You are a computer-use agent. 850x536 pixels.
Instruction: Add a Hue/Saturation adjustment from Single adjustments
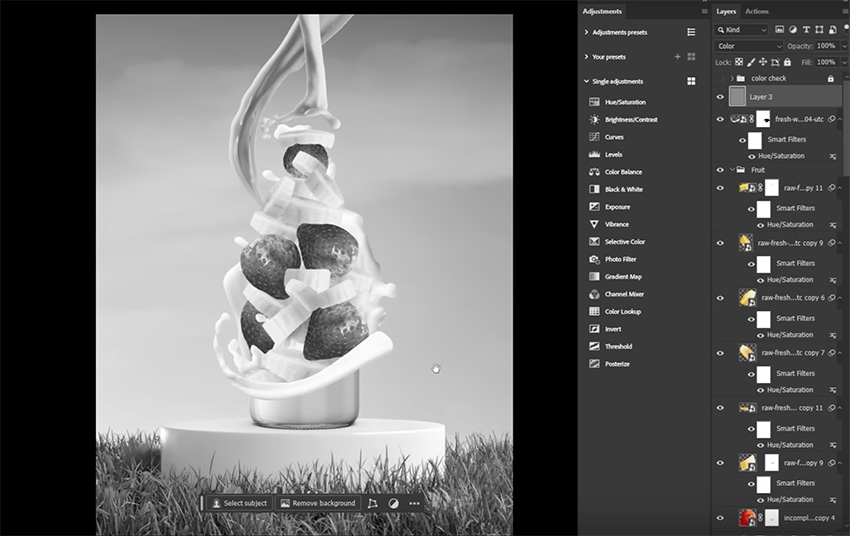(x=617, y=102)
